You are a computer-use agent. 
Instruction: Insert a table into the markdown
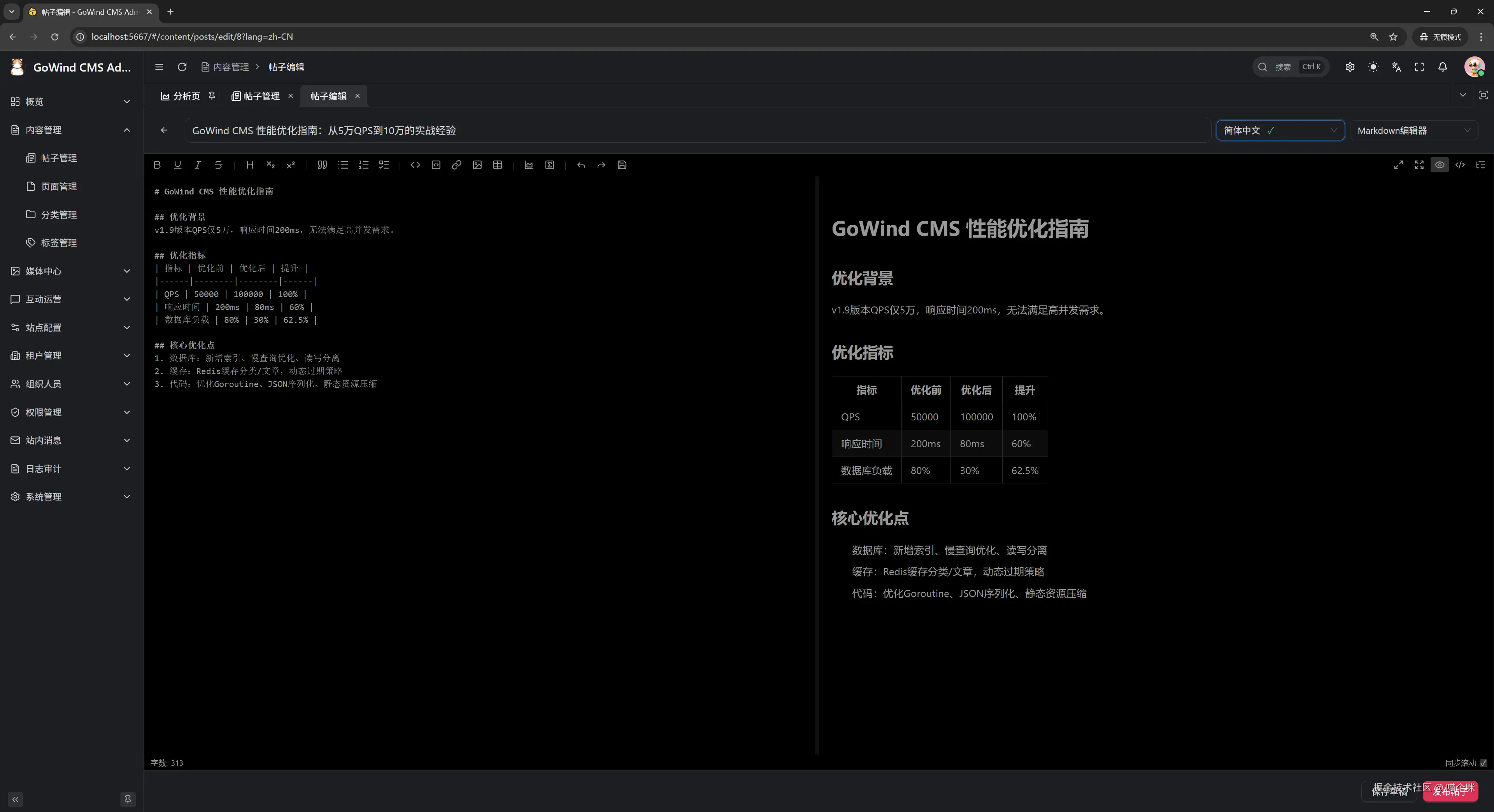point(498,165)
